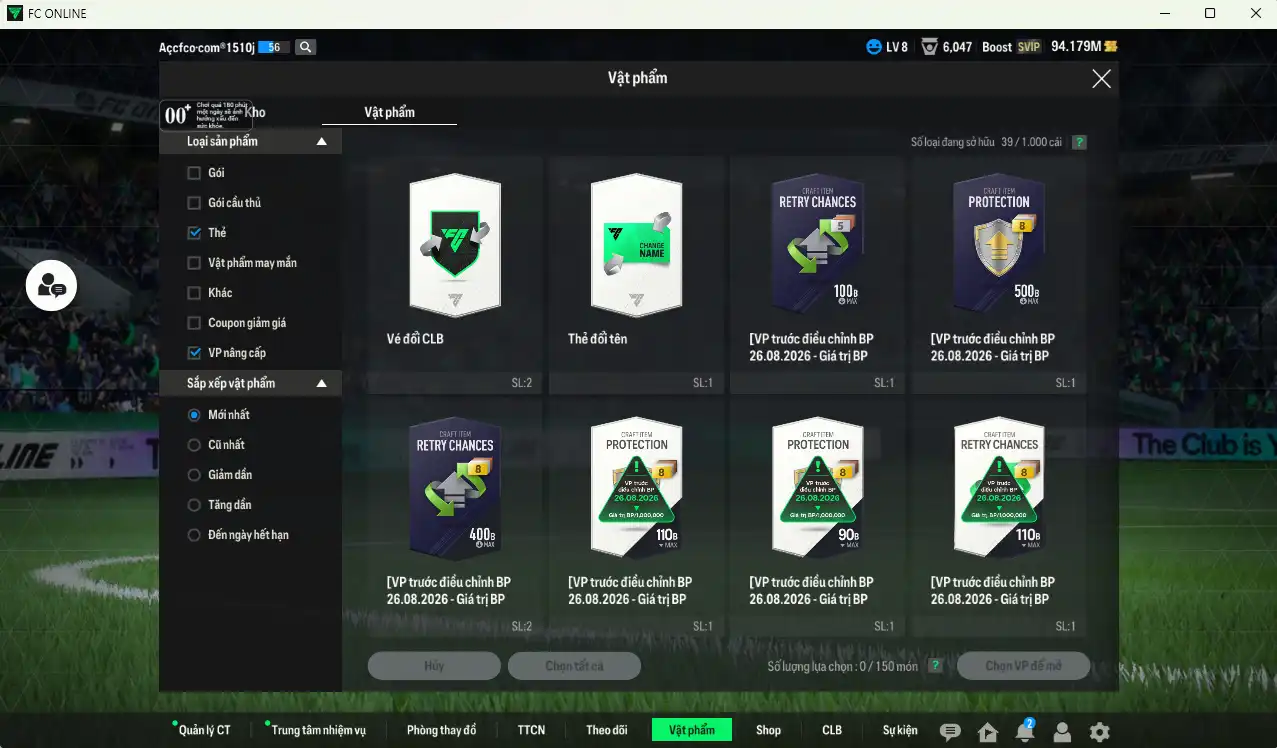The width and height of the screenshot is (1277, 748).
Task: Click the Hủy button
Action: click(434, 666)
